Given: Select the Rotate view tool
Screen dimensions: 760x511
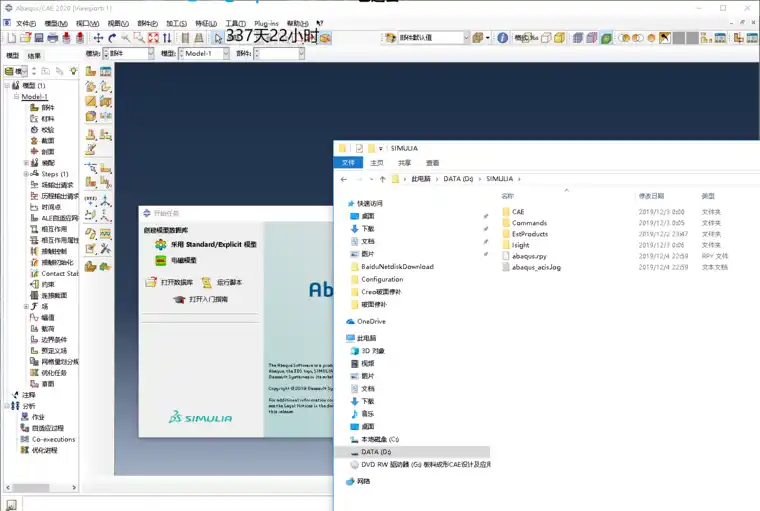Looking at the screenshot, I should pyautogui.click(x=112, y=38).
